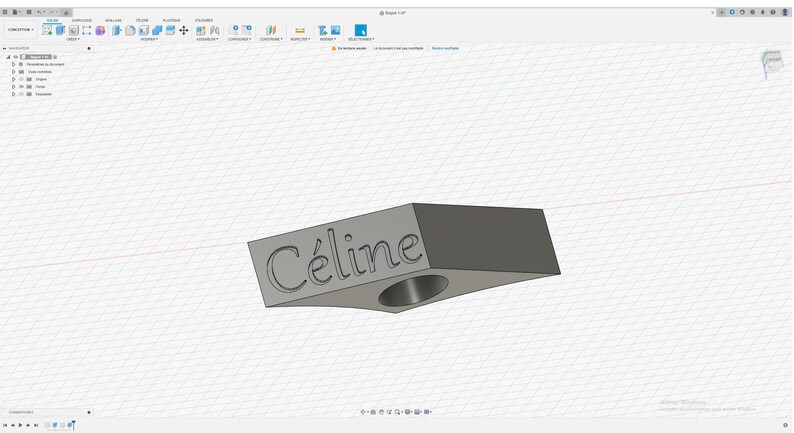Select the New Component tool

[x=201, y=30]
